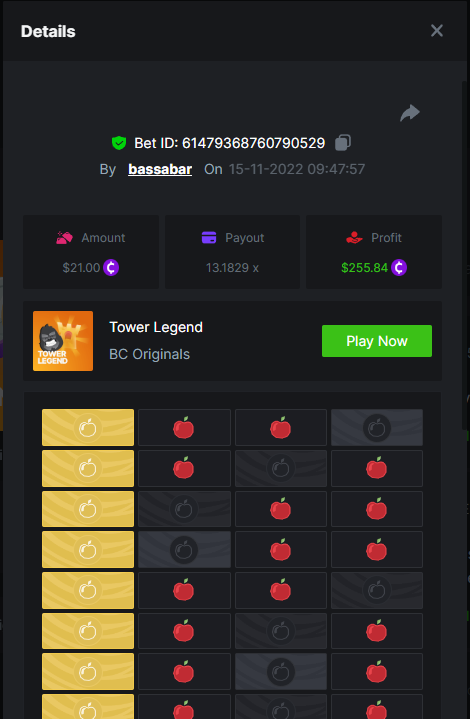Click the grey apple tile in the top row
This screenshot has width=470, height=719.
tap(377, 427)
